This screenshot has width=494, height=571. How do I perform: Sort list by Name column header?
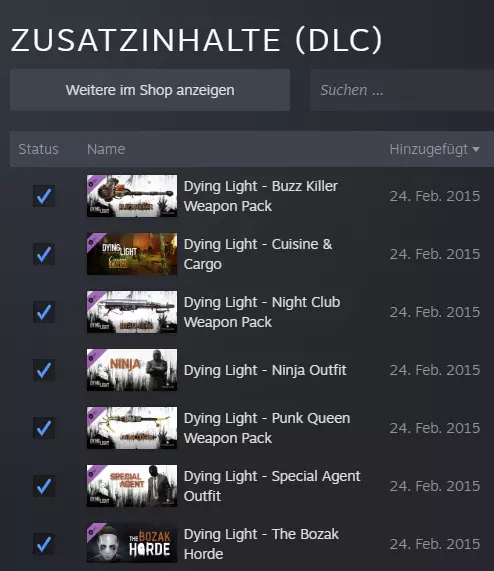click(106, 149)
